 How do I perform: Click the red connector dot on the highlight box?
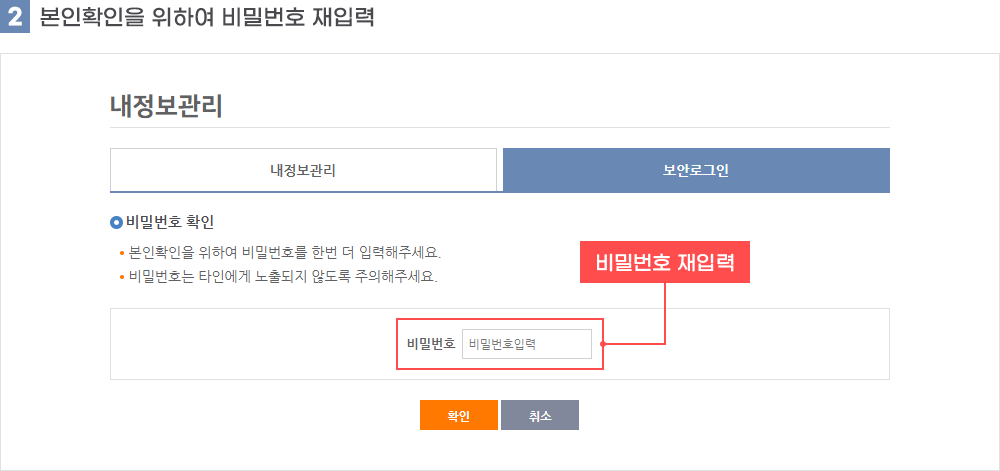[603, 345]
